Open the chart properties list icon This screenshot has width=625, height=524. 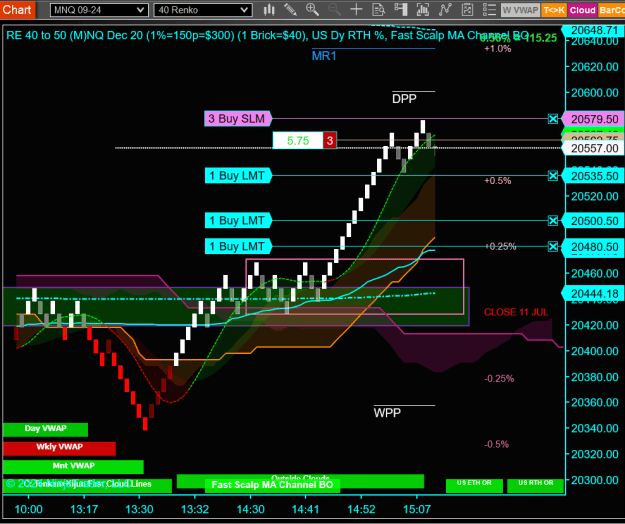click(x=489, y=10)
